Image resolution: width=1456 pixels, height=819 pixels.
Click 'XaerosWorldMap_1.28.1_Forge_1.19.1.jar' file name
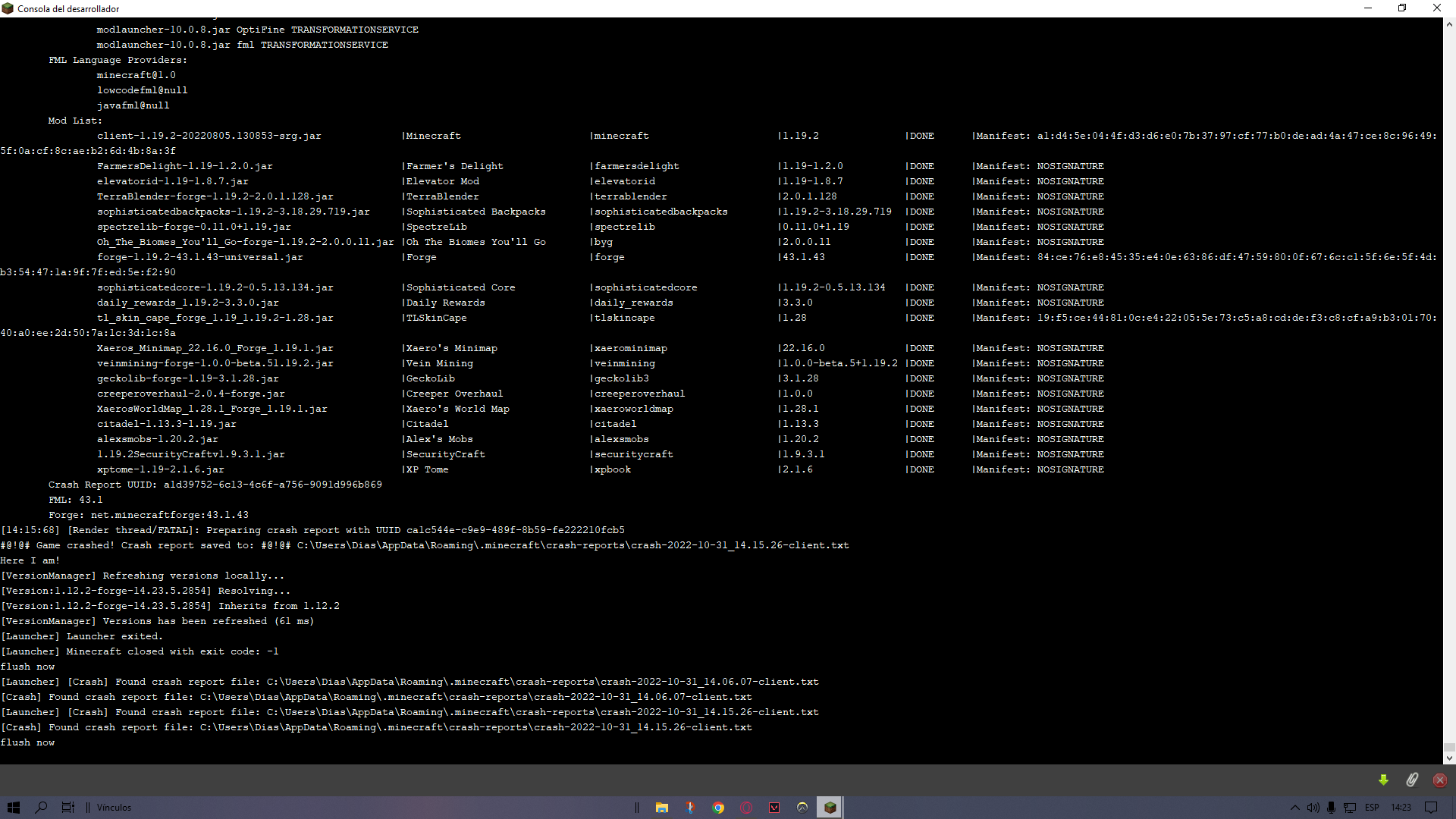click(212, 409)
